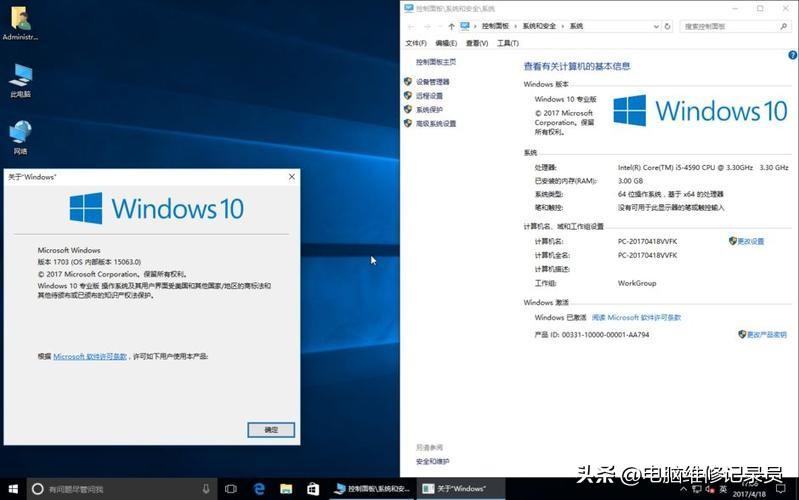This screenshot has height=500, width=799.
Task: Click the computer icon in address bar
Action: tap(465, 26)
